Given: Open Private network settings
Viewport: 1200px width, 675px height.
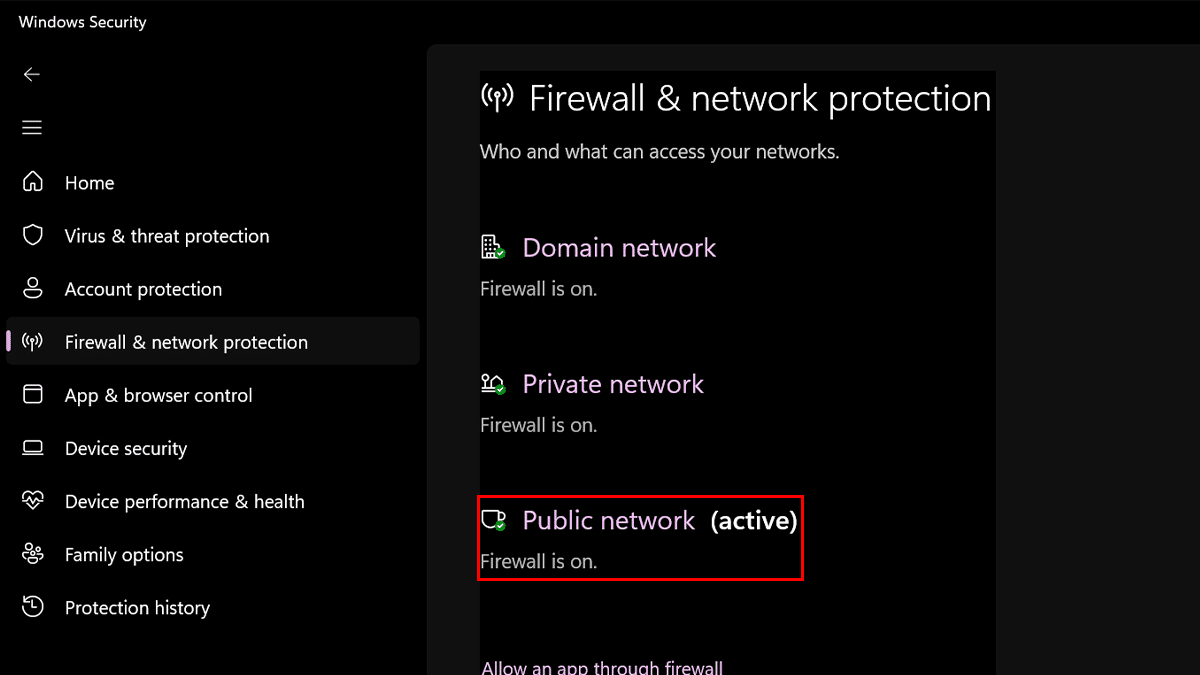Looking at the screenshot, I should 613,384.
